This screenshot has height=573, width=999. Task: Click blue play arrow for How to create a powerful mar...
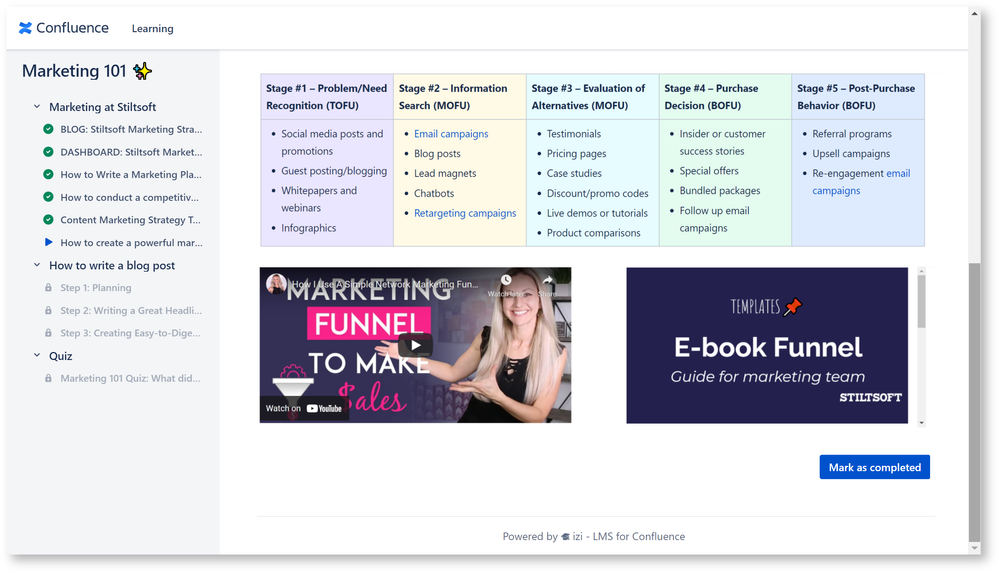click(48, 242)
